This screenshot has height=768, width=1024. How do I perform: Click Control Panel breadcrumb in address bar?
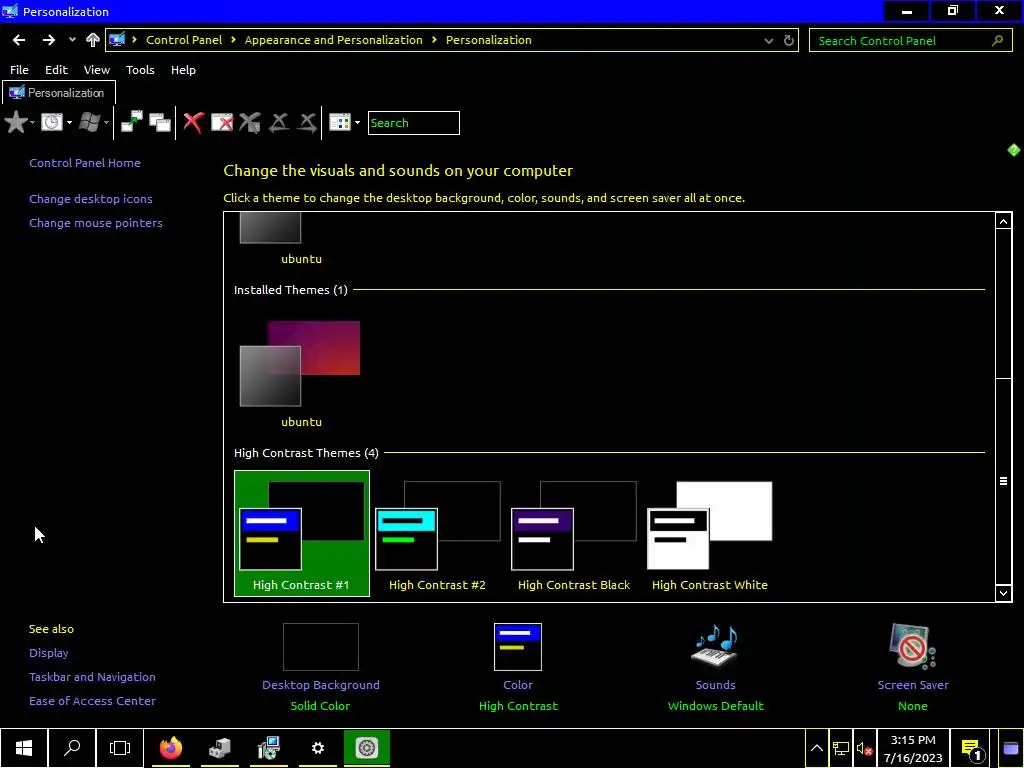(184, 40)
